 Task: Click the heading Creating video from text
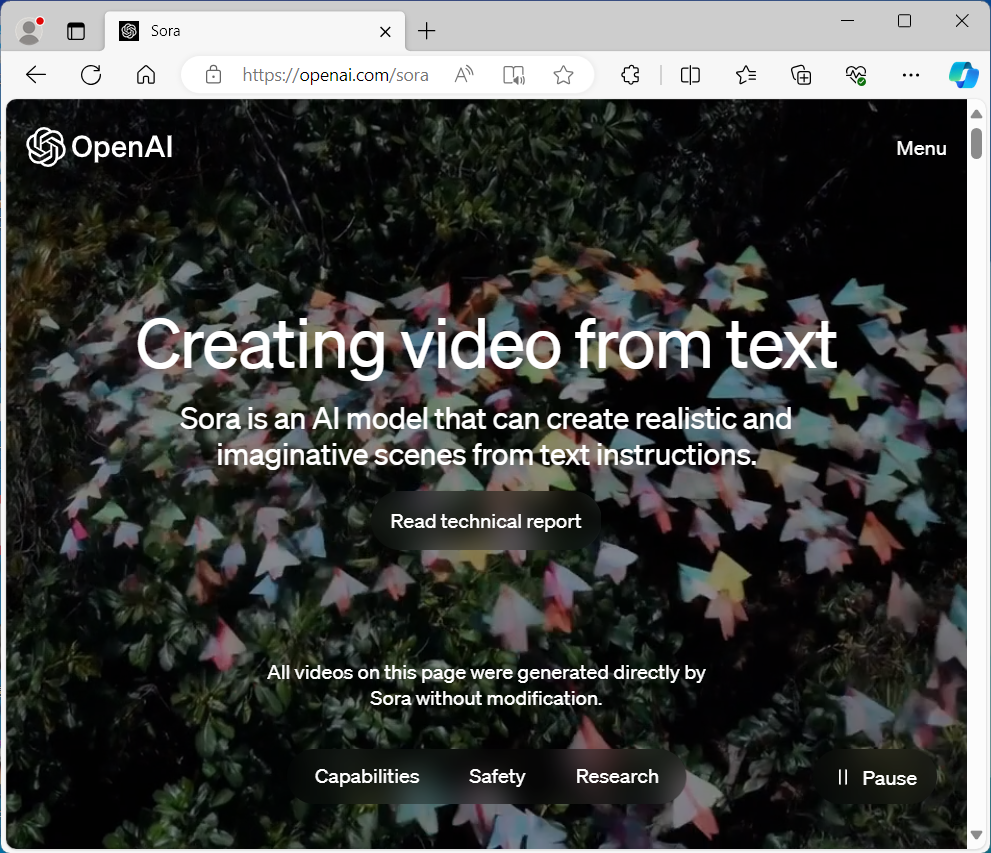[486, 346]
